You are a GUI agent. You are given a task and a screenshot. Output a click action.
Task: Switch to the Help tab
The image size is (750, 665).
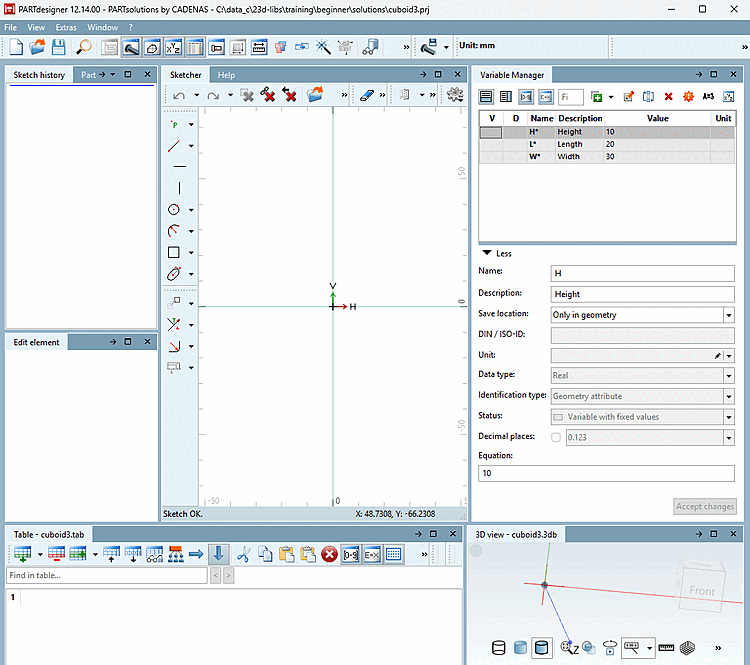(226, 75)
